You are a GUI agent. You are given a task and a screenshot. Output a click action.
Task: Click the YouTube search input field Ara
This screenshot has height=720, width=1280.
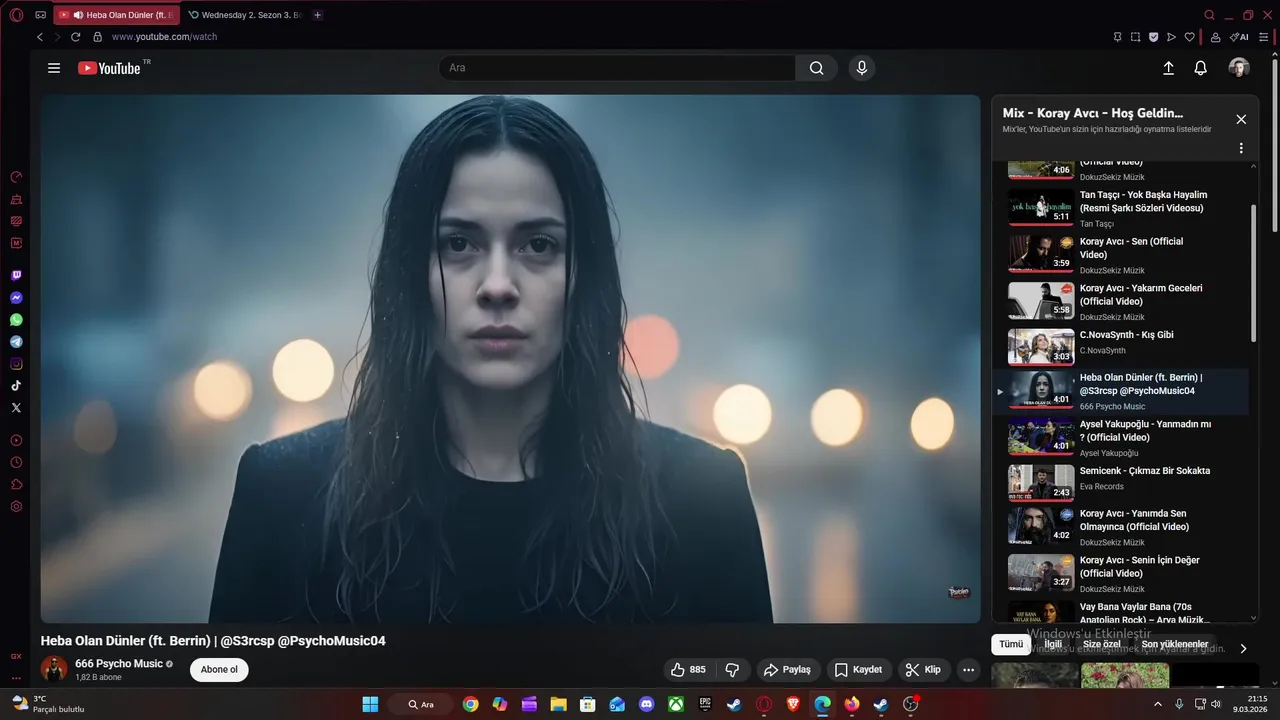[x=617, y=68]
